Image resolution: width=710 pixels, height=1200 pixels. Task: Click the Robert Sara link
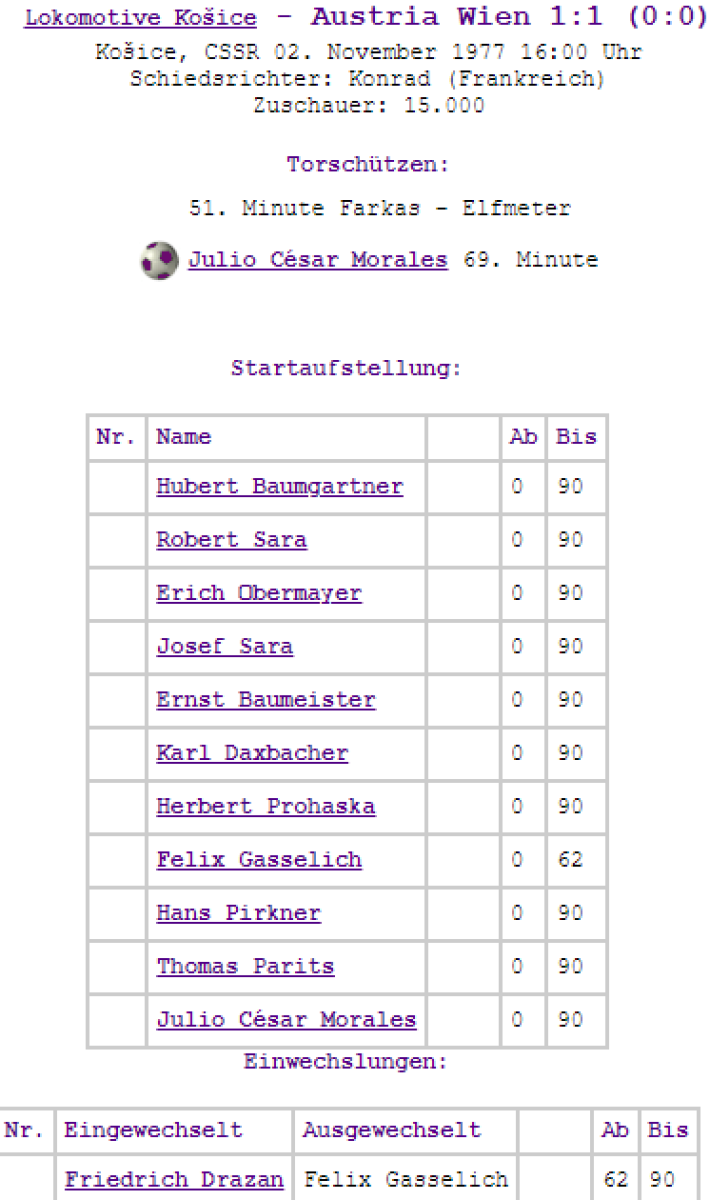(231, 540)
